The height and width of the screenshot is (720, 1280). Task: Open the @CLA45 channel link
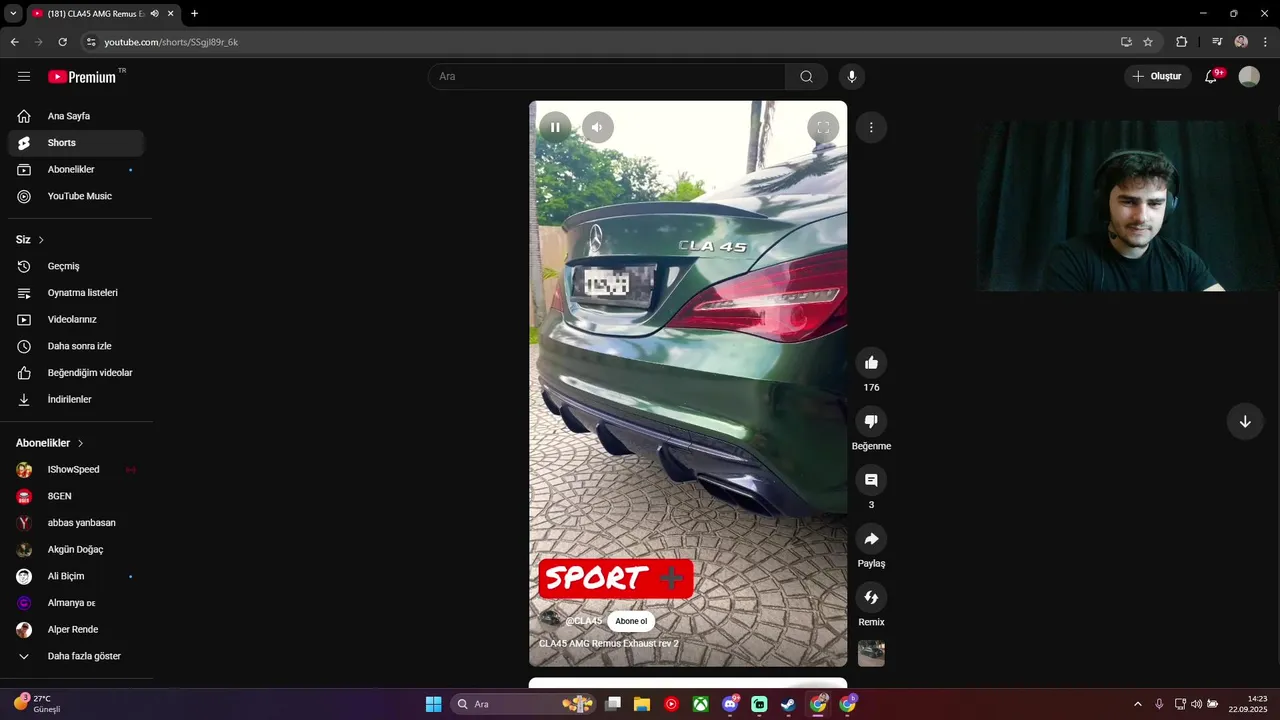pos(584,621)
